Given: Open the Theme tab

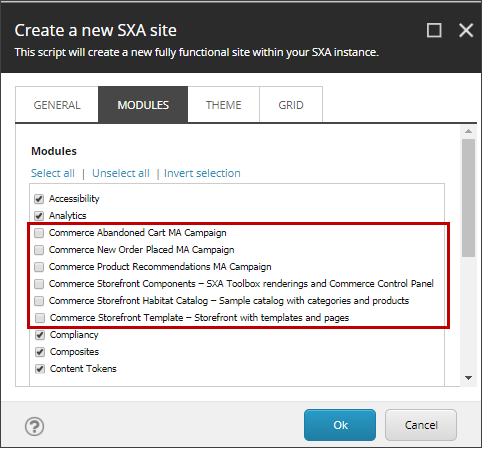Looking at the screenshot, I should pyautogui.click(x=223, y=105).
